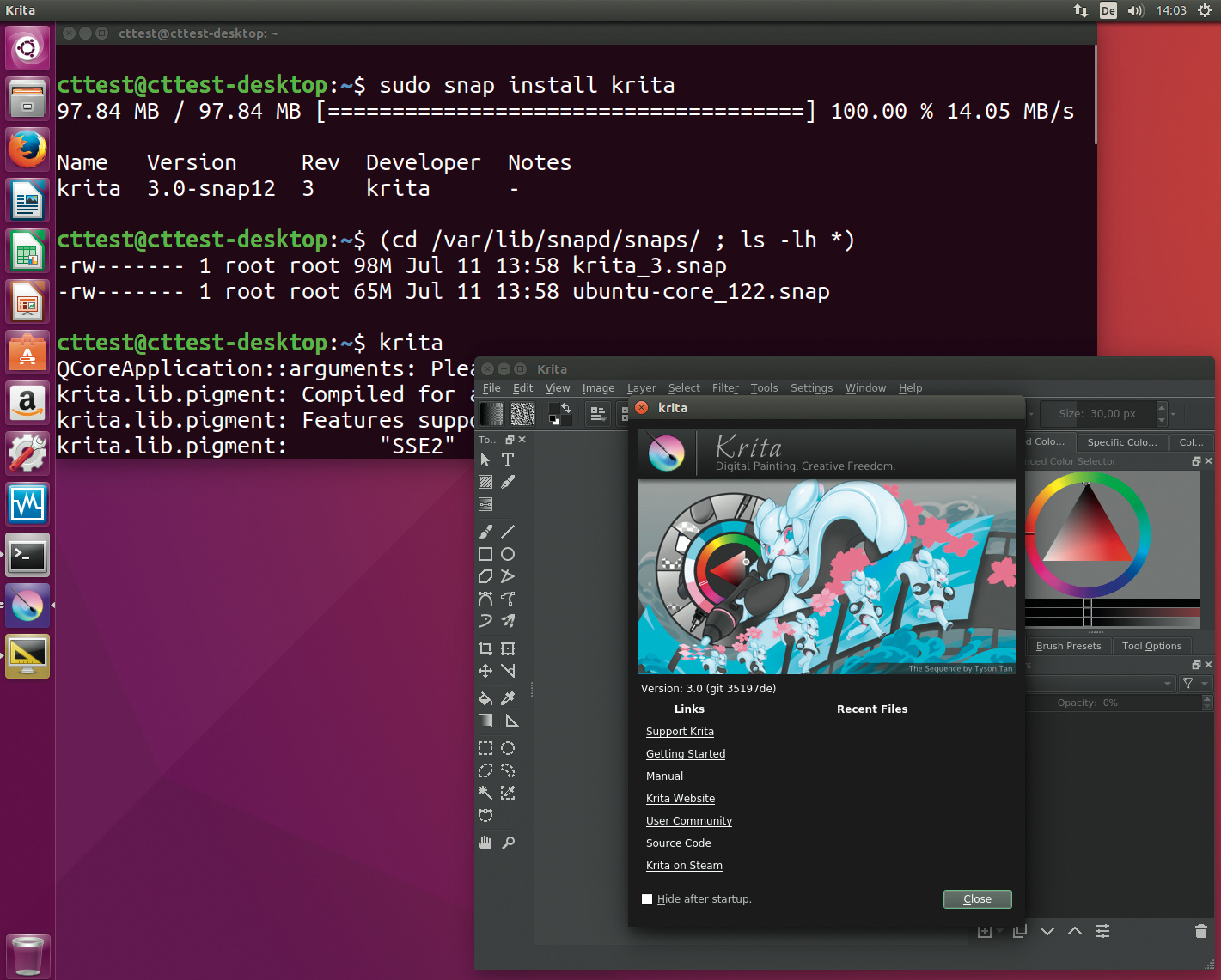
Task: Open the File menu in Krita
Action: pyautogui.click(x=491, y=388)
